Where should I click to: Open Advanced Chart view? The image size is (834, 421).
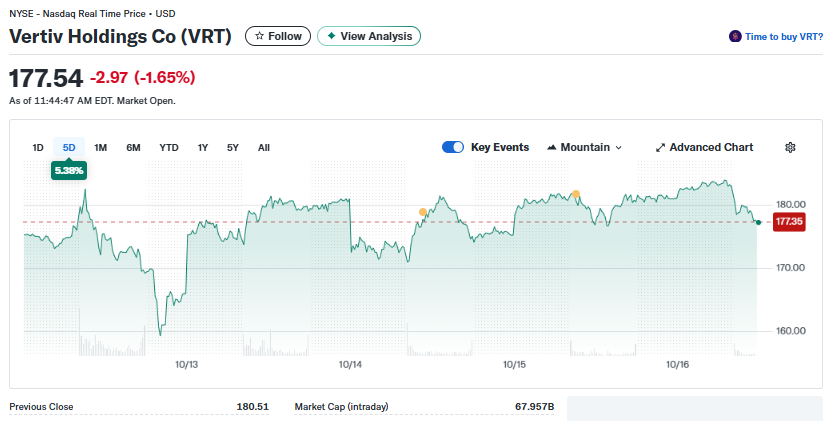[x=711, y=147]
